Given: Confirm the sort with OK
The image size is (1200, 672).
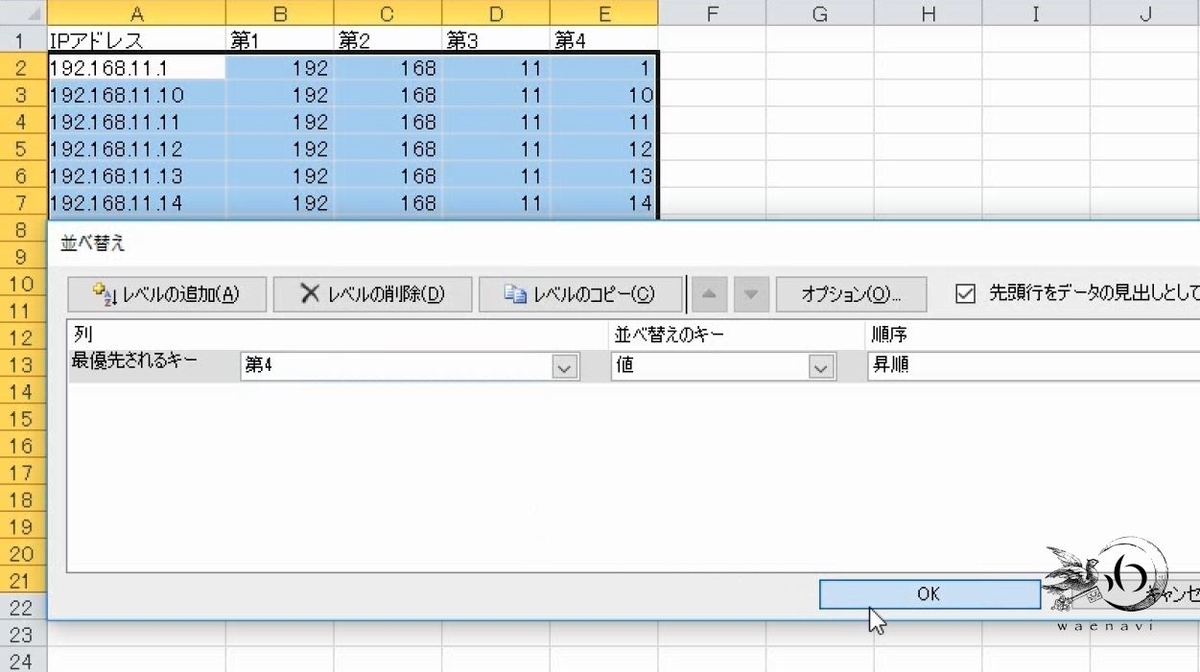Looking at the screenshot, I should tap(928, 593).
